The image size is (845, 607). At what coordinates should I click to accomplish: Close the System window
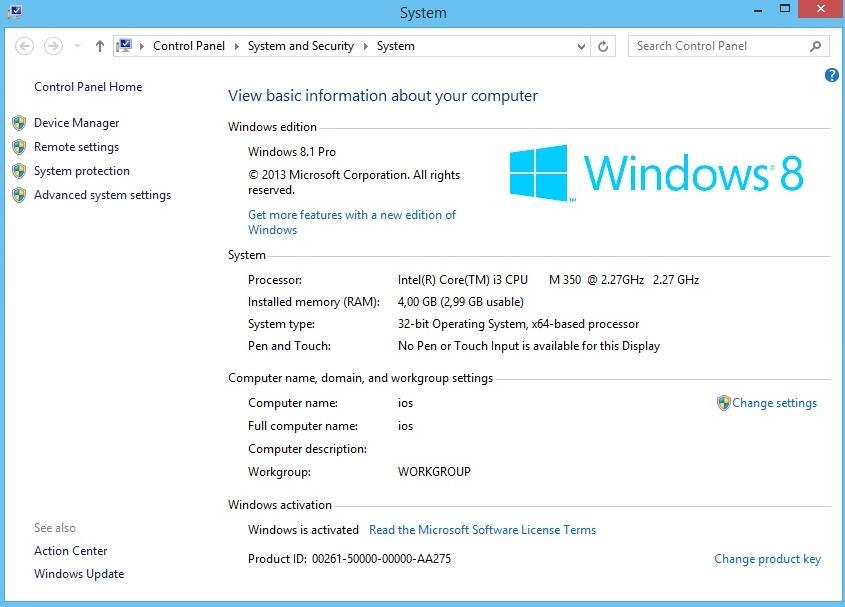[x=821, y=9]
